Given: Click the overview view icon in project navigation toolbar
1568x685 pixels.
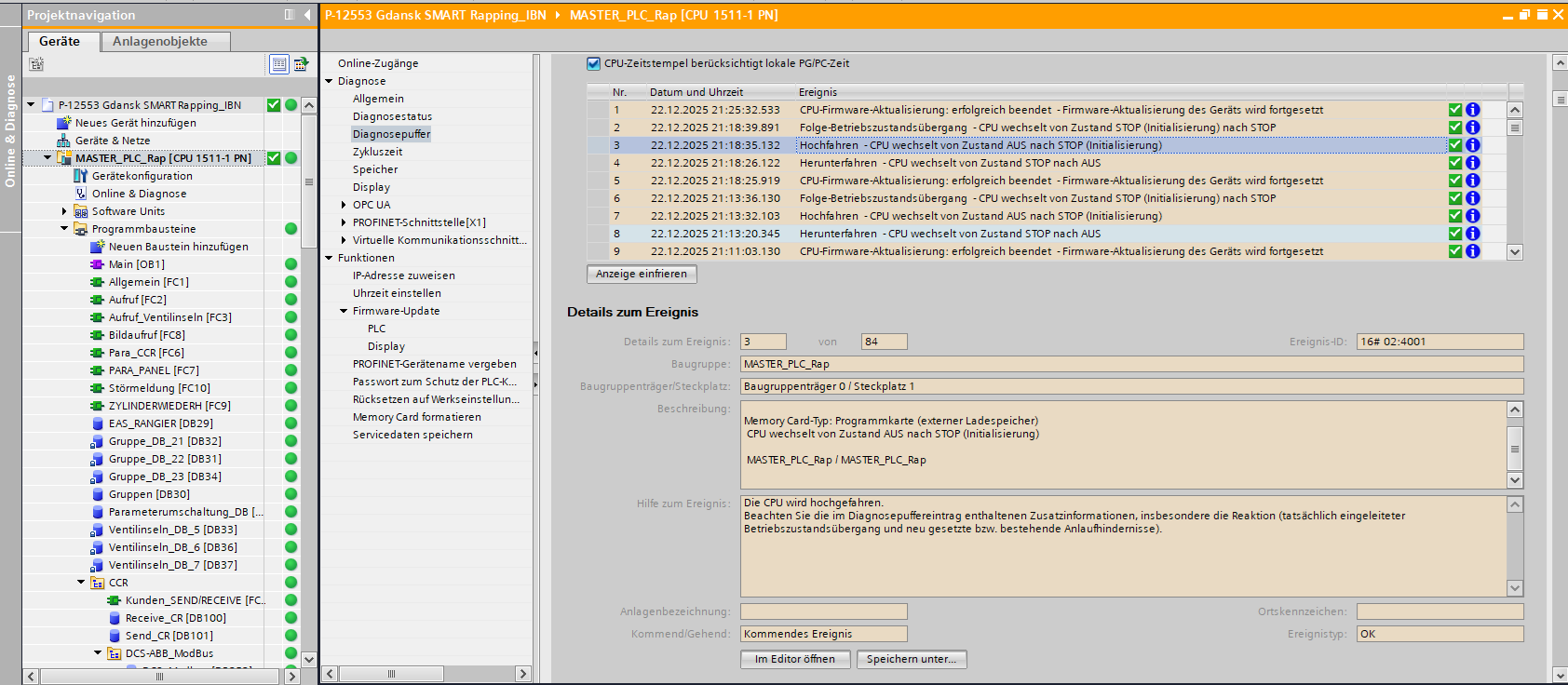Looking at the screenshot, I should [278, 64].
